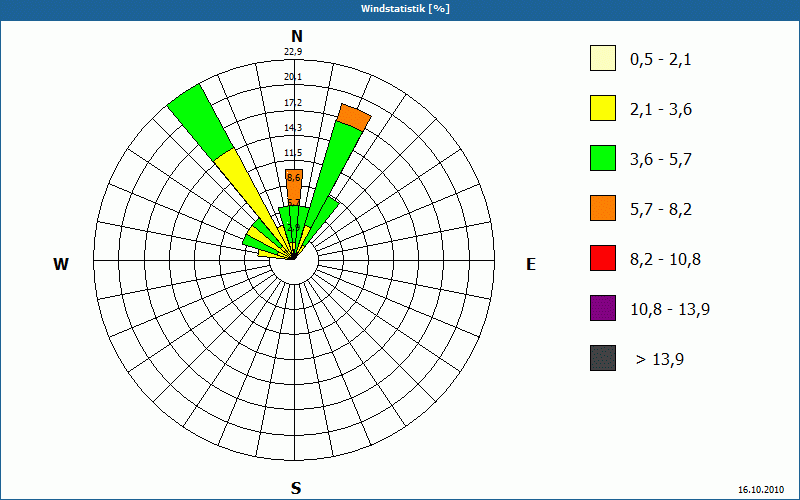The image size is (800, 500).
Task: Click the 22,9 axis scale value
Action: pyautogui.click(x=293, y=52)
